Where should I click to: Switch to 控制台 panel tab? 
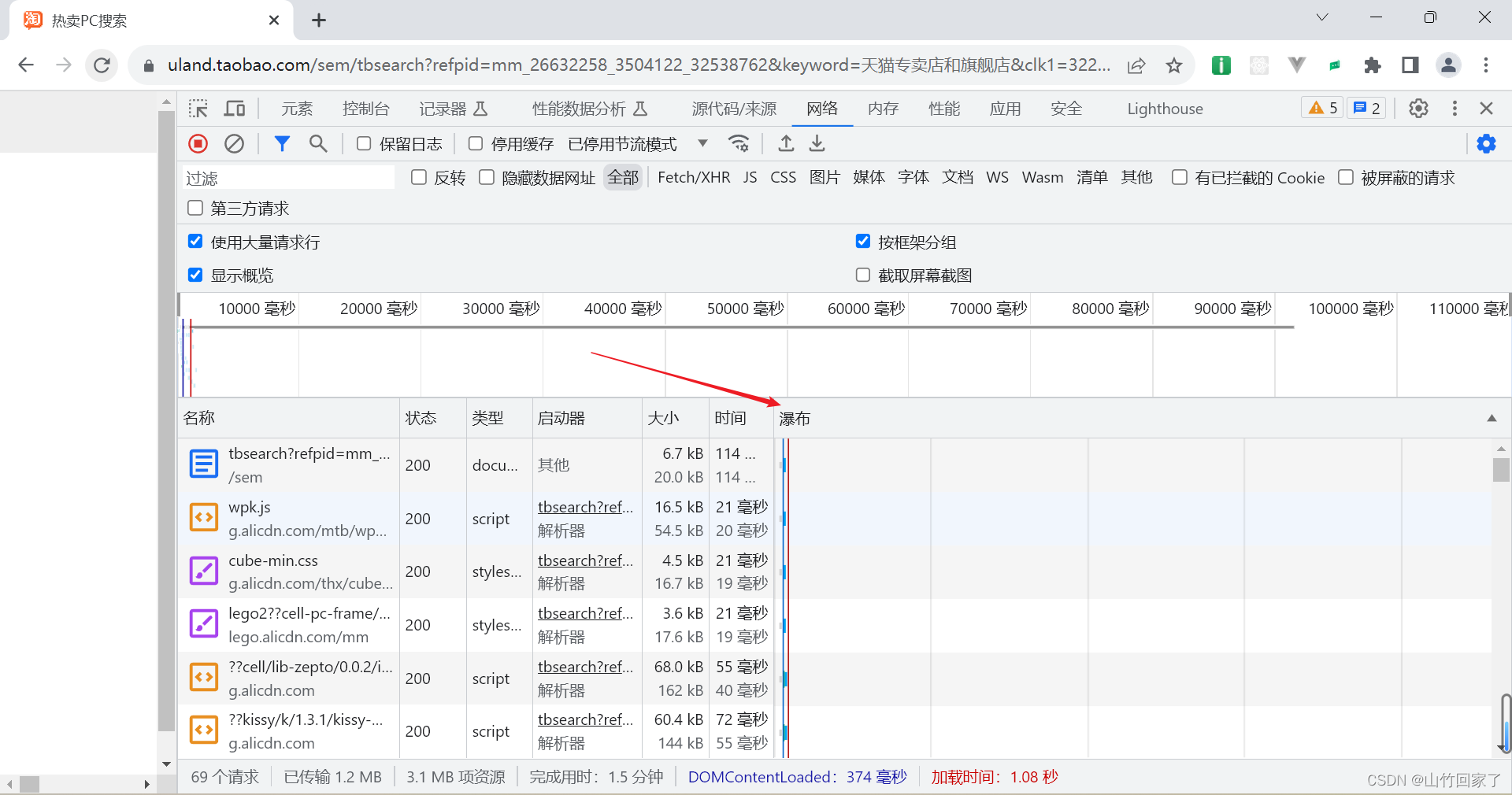coord(366,109)
